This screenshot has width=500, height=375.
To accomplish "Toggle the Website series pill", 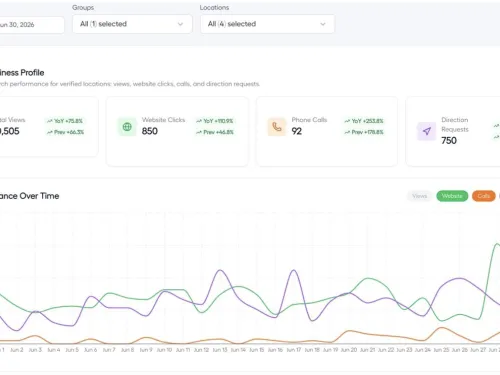I will (452, 196).
